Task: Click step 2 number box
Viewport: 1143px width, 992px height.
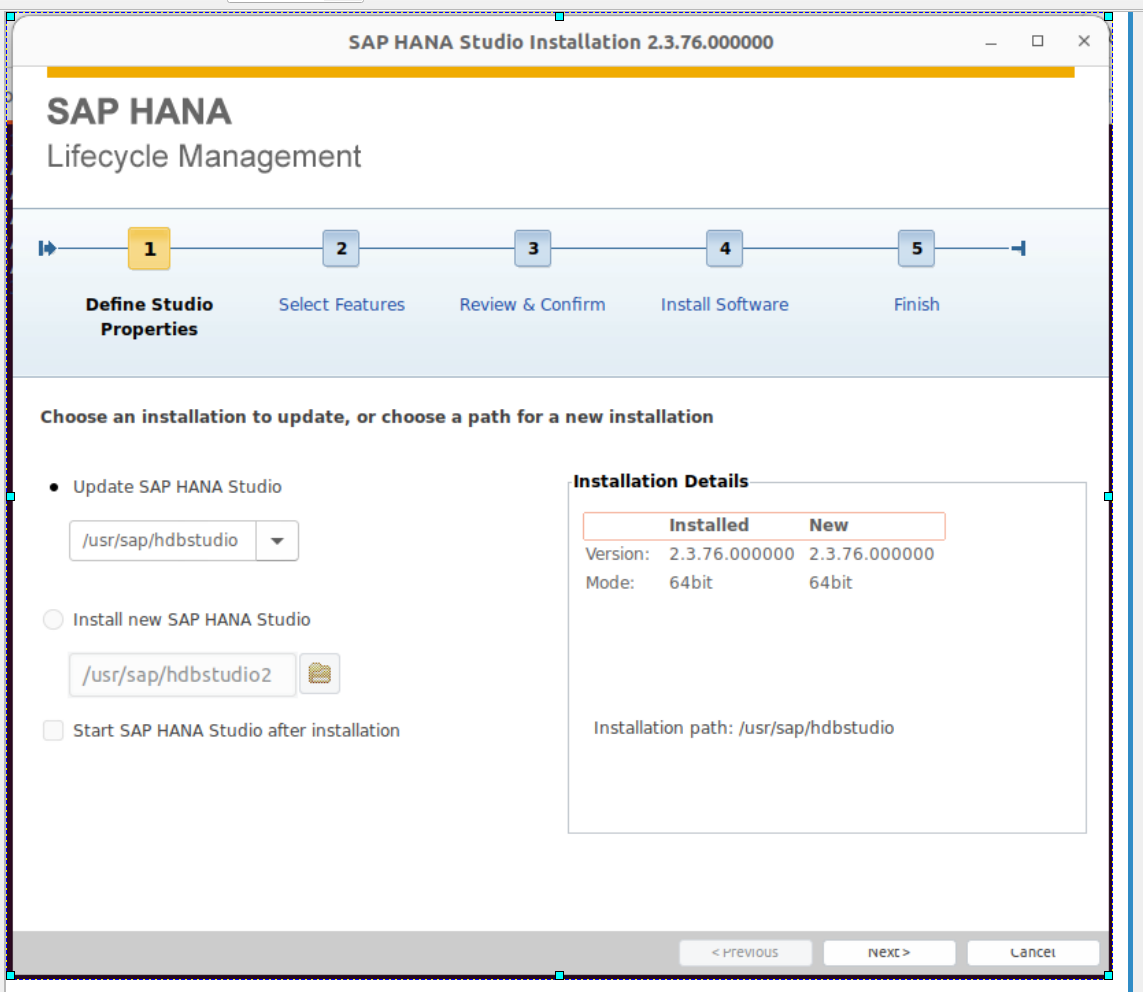Action: [341, 249]
